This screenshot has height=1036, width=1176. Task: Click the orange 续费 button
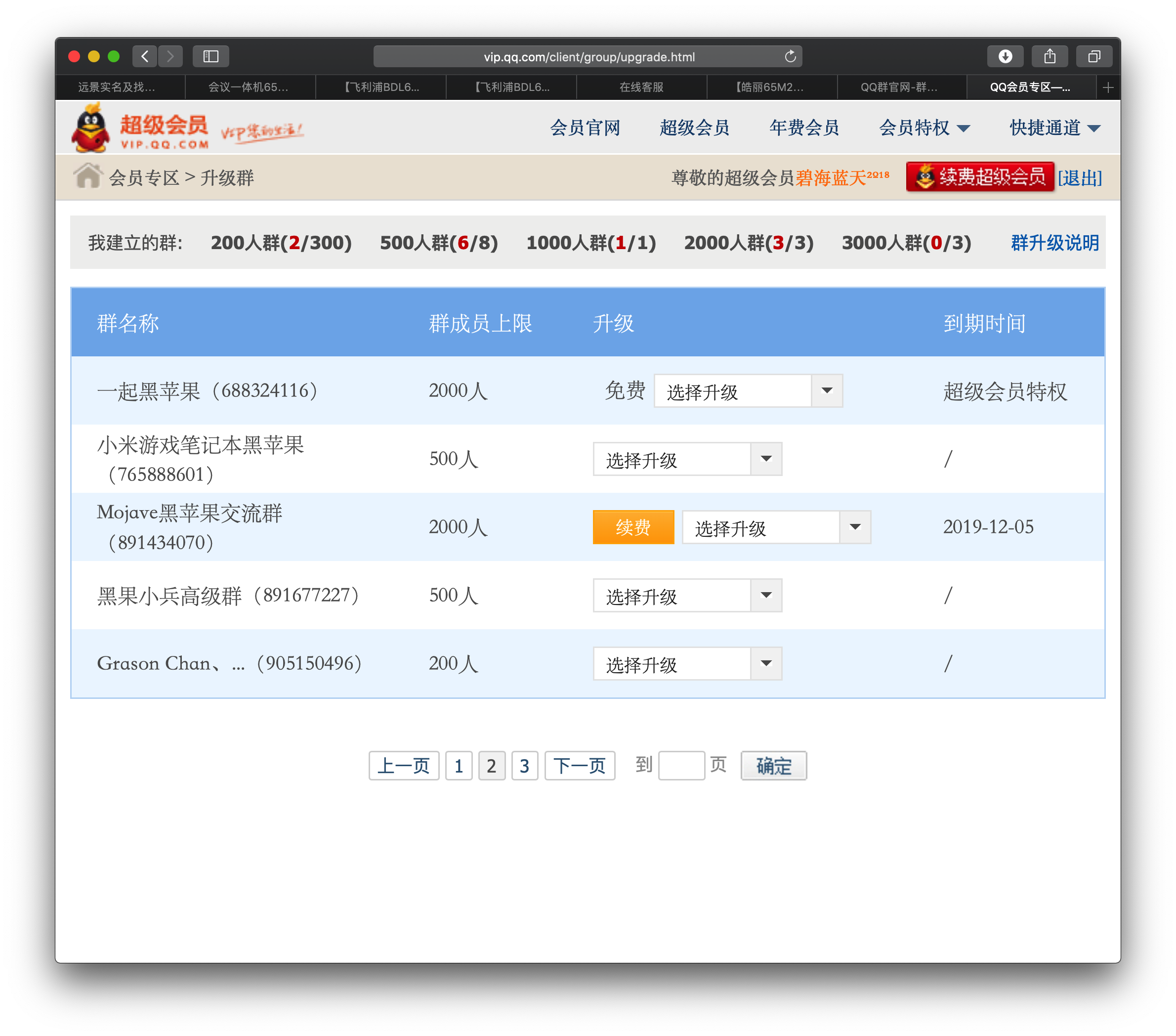point(633,527)
